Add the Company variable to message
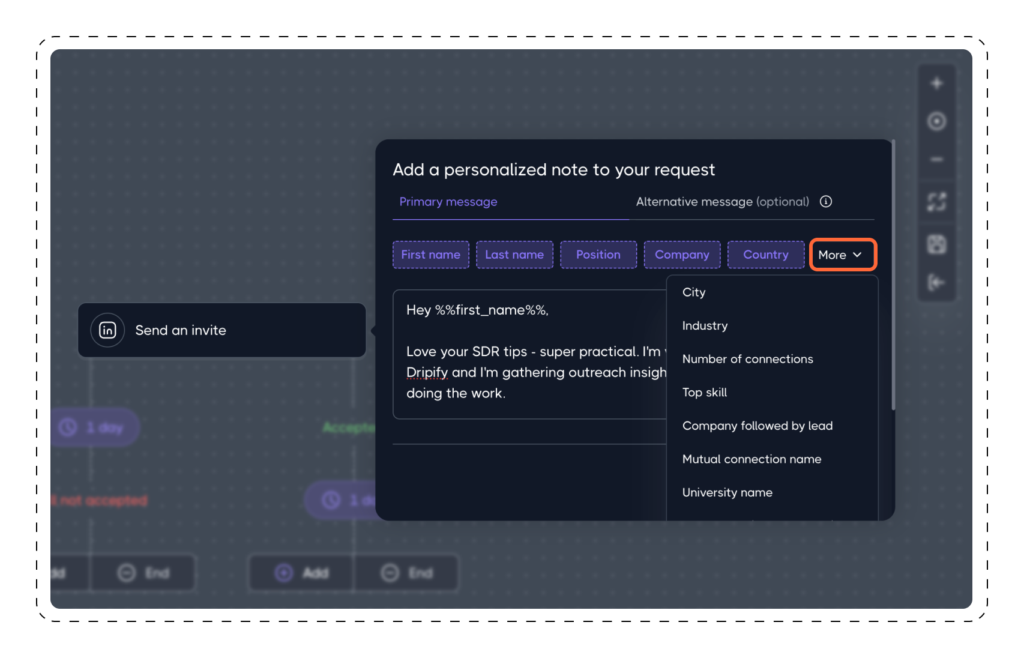Viewport: 1024px width, 658px height. pyautogui.click(x=682, y=254)
